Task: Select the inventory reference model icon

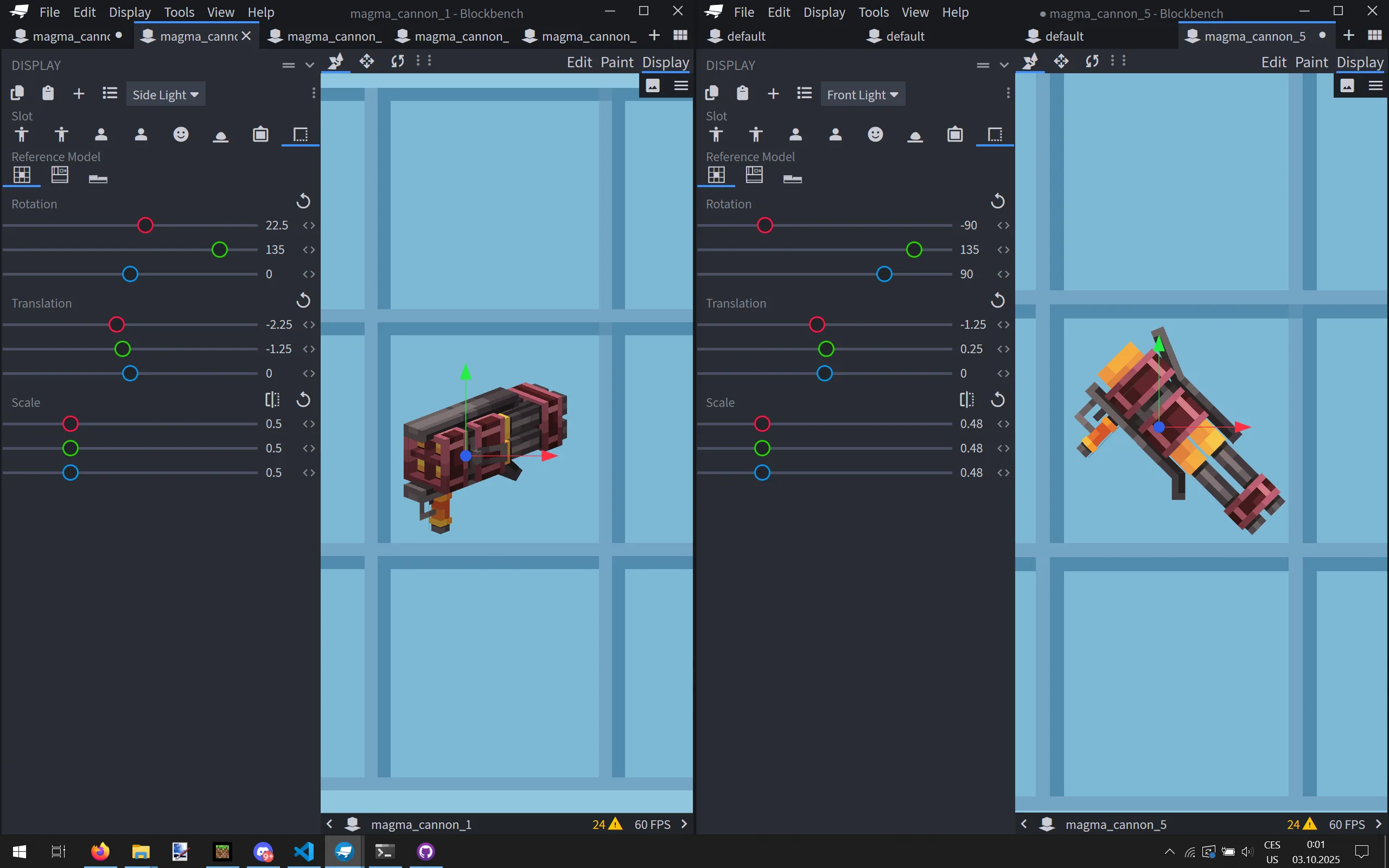Action: pos(60,175)
